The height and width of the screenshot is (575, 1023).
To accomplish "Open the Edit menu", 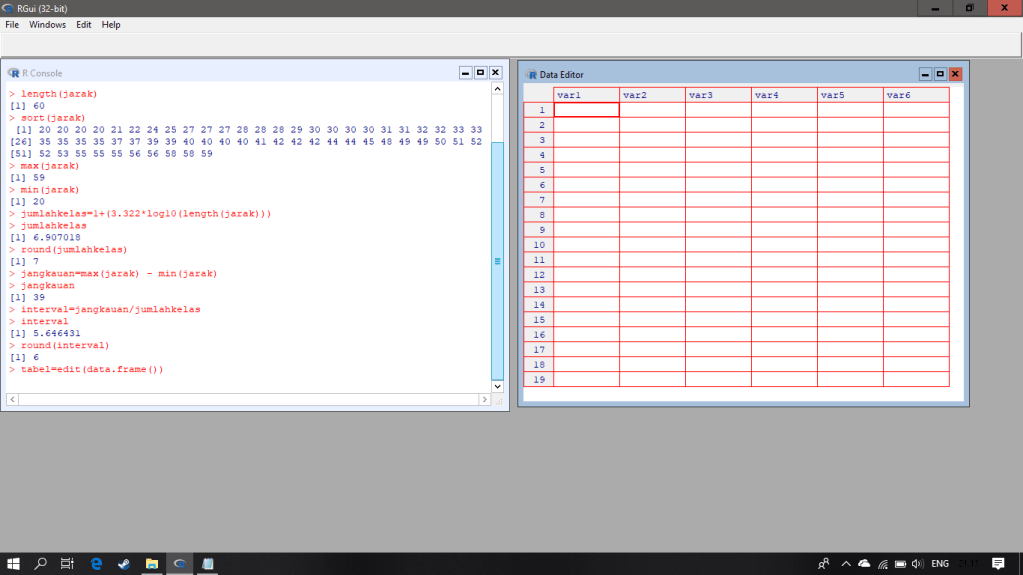I will point(84,25).
